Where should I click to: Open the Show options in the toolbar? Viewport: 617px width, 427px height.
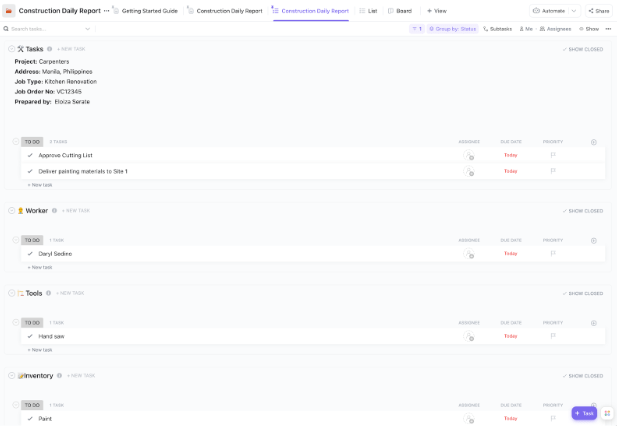pyautogui.click(x=589, y=29)
